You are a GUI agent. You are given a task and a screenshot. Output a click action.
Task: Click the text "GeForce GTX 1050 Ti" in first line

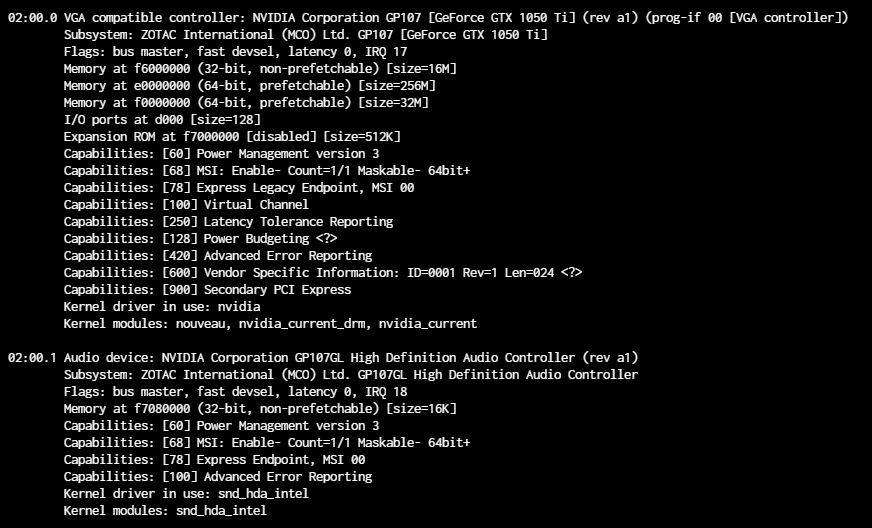(x=504, y=17)
